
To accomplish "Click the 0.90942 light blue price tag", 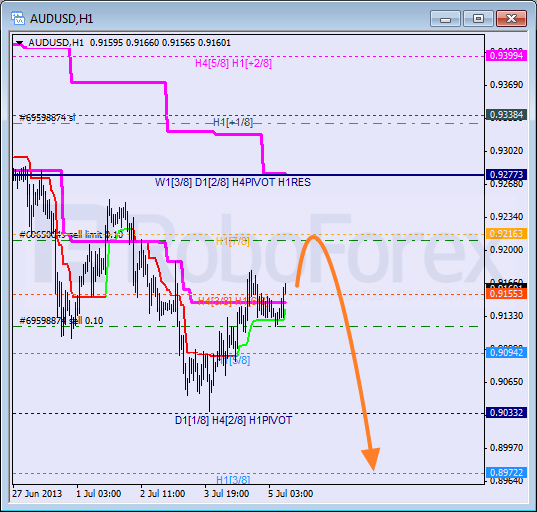I will pos(506,352).
